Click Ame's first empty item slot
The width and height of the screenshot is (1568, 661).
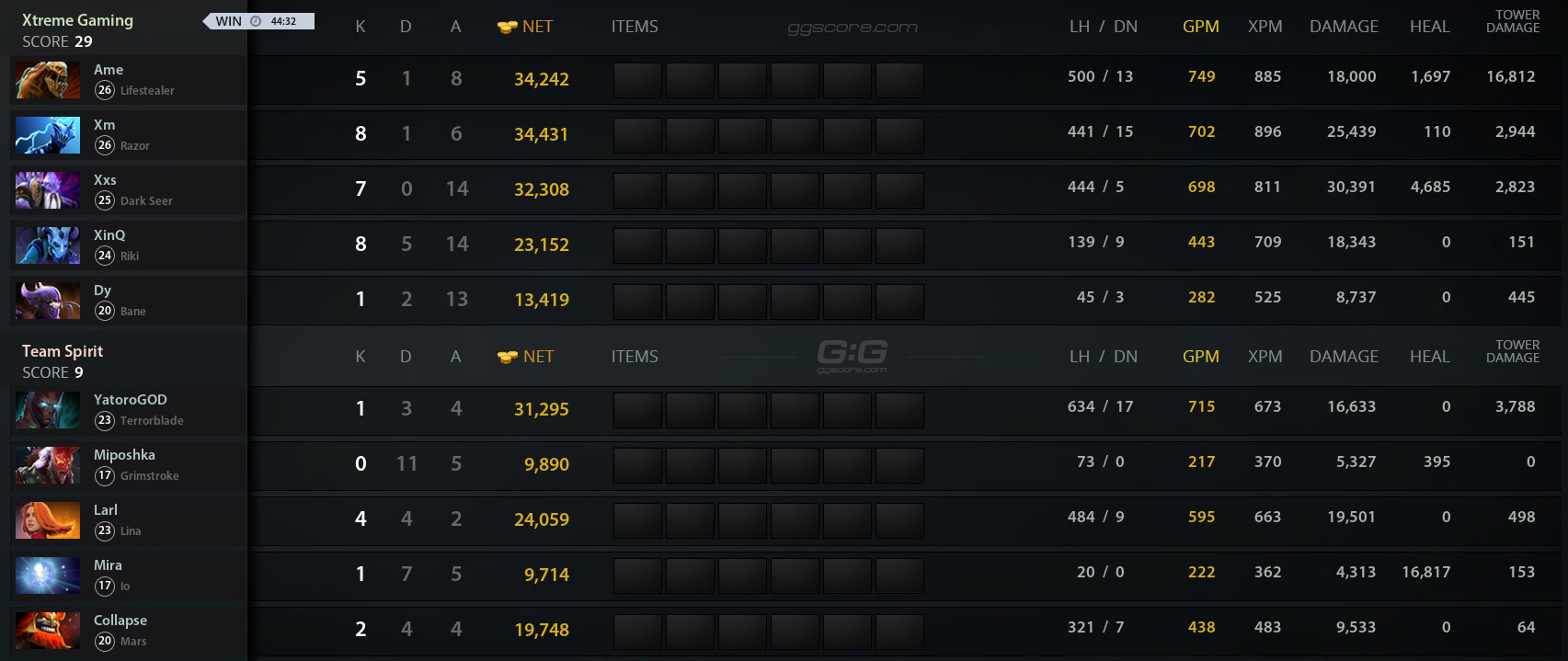pos(637,80)
